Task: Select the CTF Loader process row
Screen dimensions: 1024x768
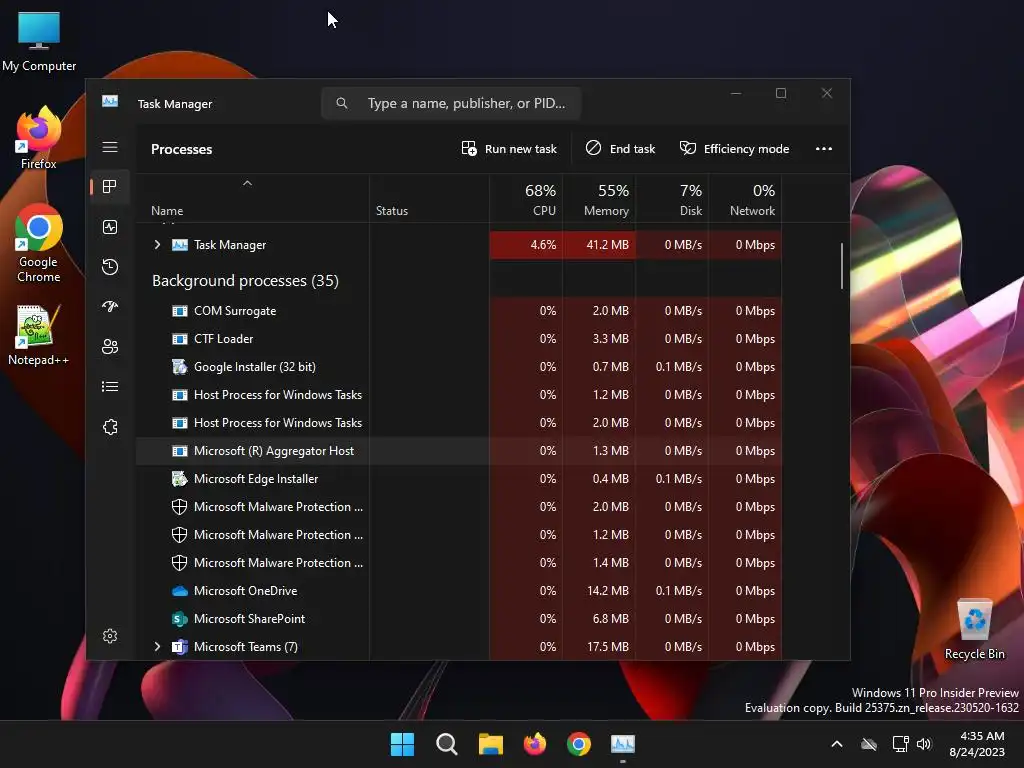Action: pyautogui.click(x=458, y=339)
